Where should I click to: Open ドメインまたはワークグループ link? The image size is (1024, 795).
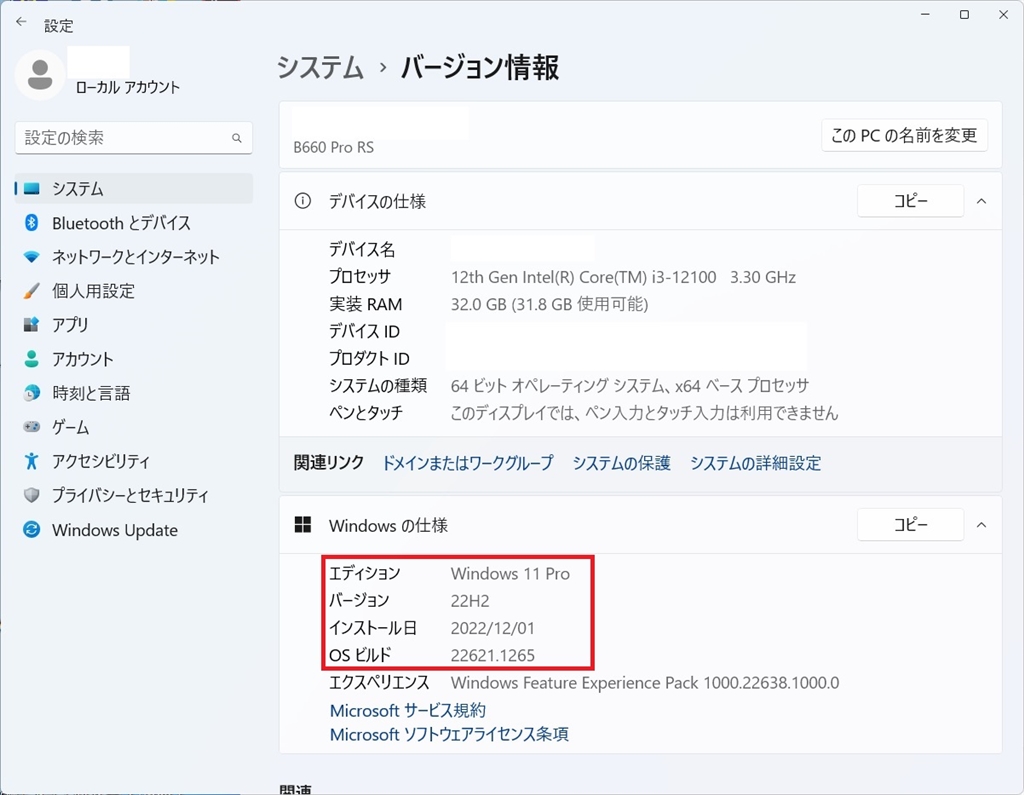coord(468,463)
